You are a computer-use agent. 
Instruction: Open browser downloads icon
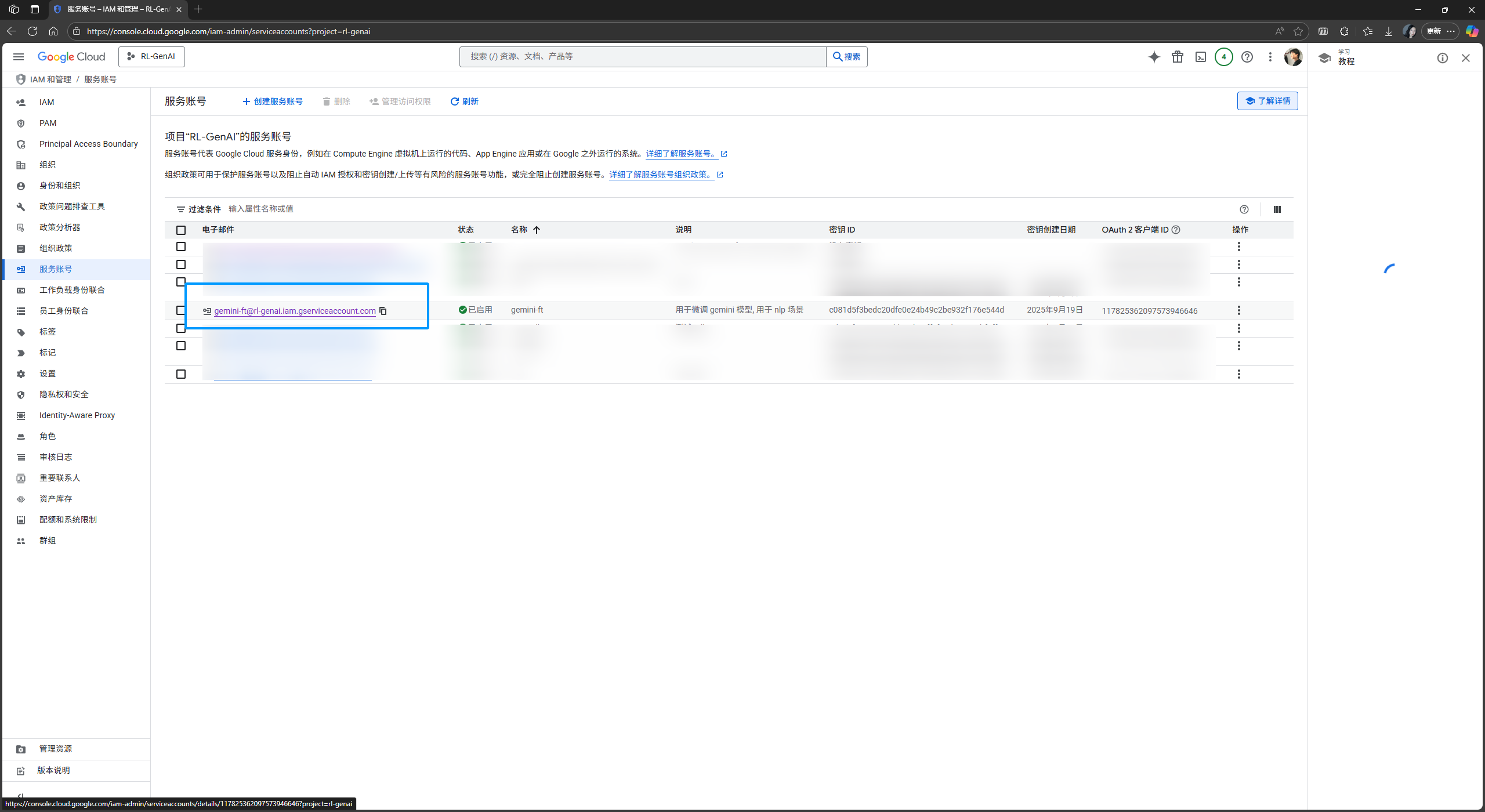click(1388, 31)
